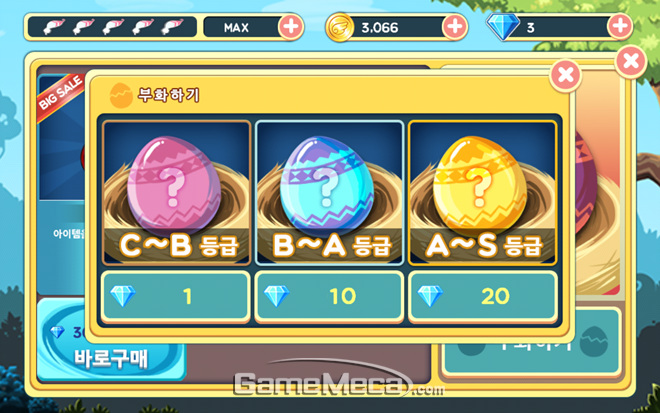
Task: Select the pink C~B 등급 egg
Action: click(x=176, y=193)
